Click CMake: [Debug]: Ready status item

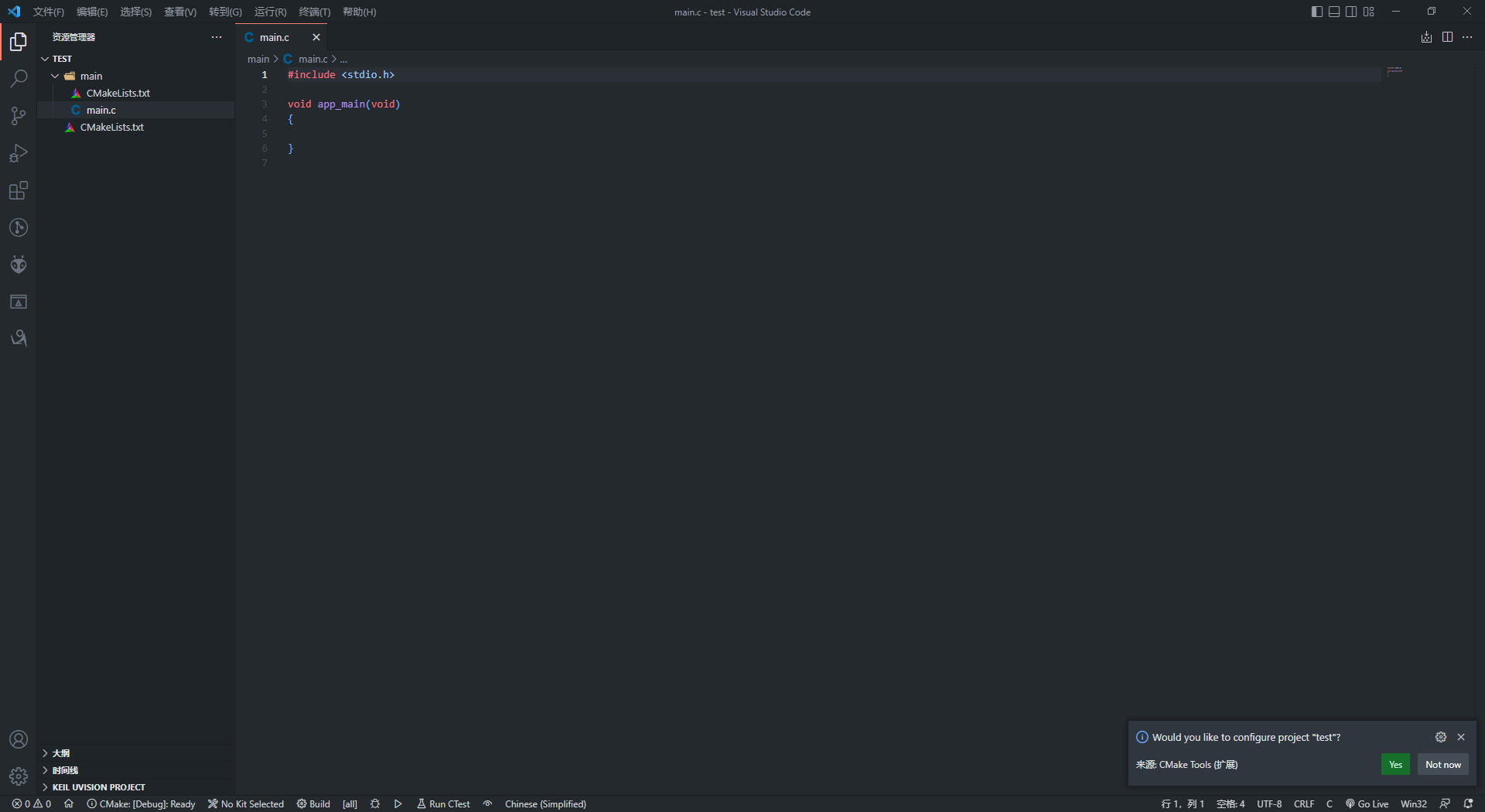(x=141, y=804)
